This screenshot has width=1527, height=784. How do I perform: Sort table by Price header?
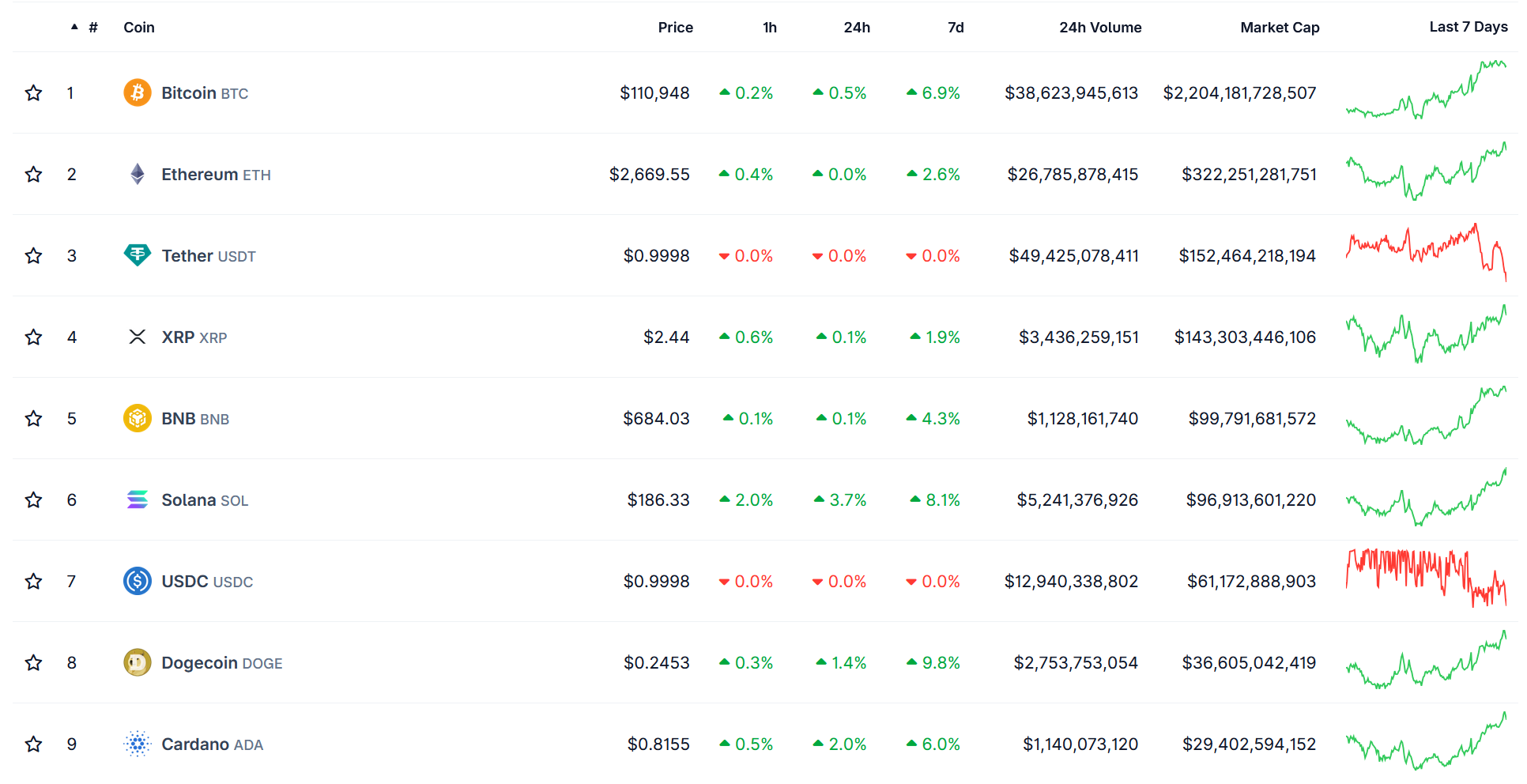[675, 27]
